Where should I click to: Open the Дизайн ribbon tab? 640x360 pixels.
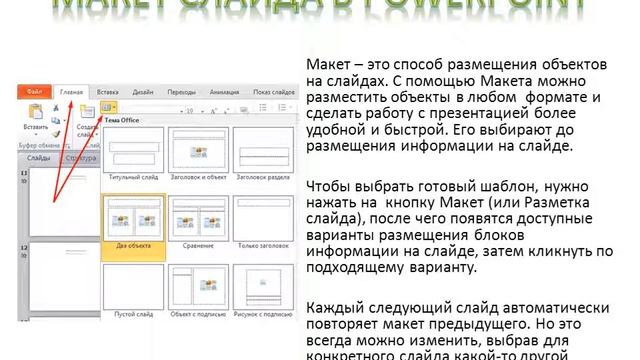(143, 92)
